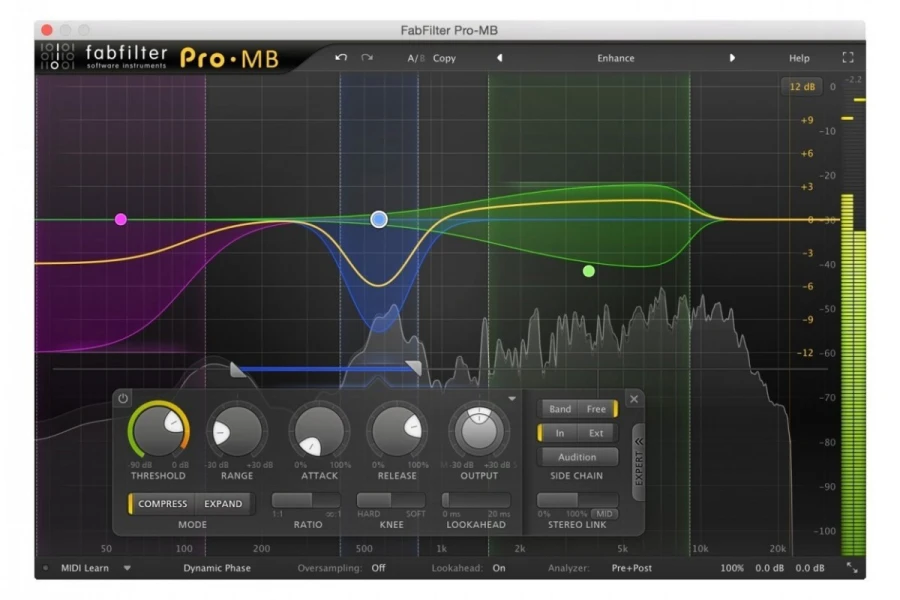Choose Ext side chain input
Viewport: 900px width, 600px height.
click(596, 433)
